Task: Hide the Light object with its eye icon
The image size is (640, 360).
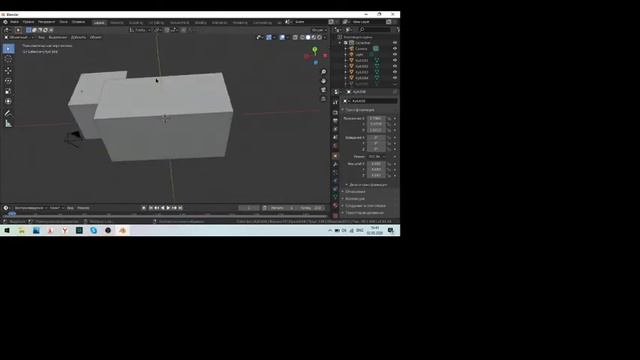Action: (395, 54)
